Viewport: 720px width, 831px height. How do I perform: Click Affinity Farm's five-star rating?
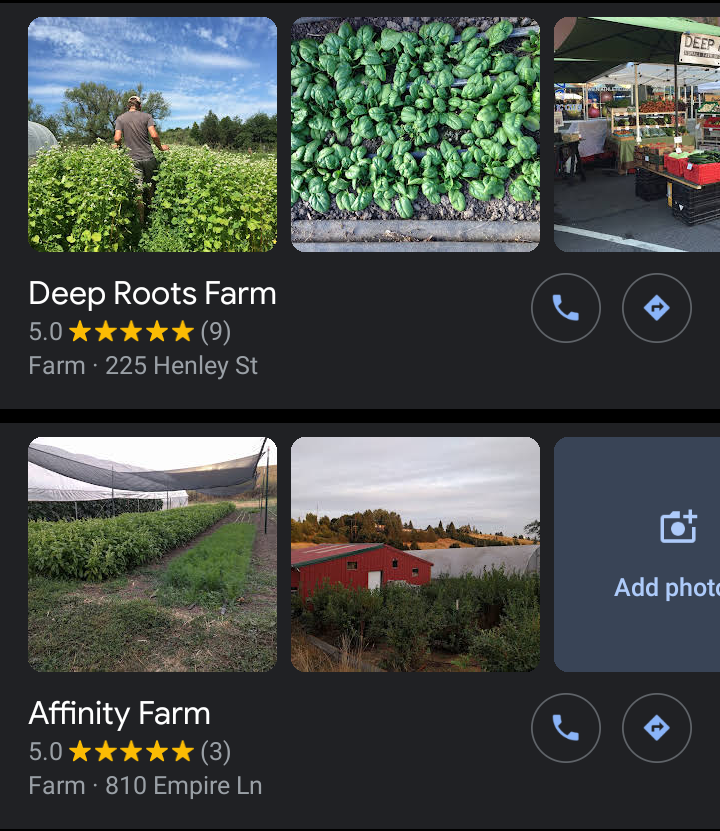coord(131,751)
